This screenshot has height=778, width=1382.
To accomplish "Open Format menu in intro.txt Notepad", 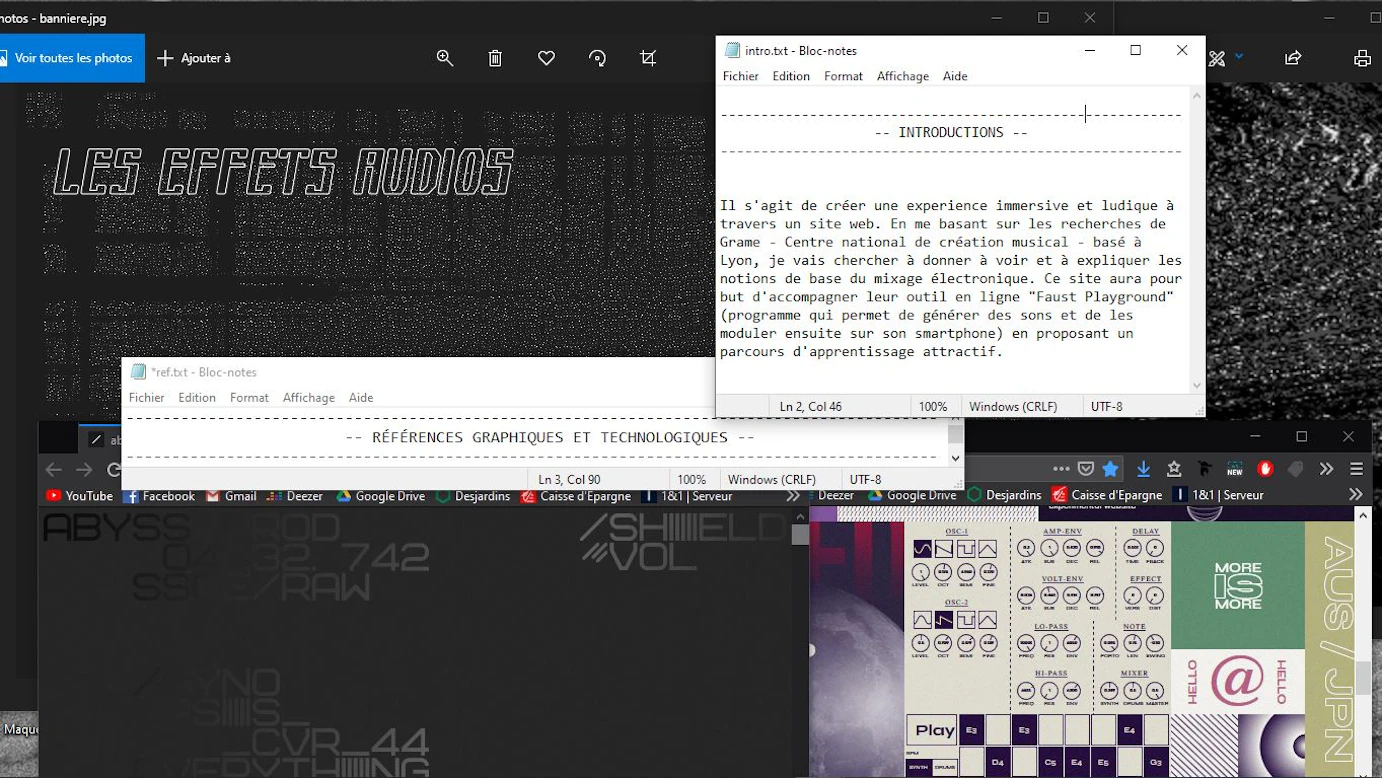I will pyautogui.click(x=843, y=76).
